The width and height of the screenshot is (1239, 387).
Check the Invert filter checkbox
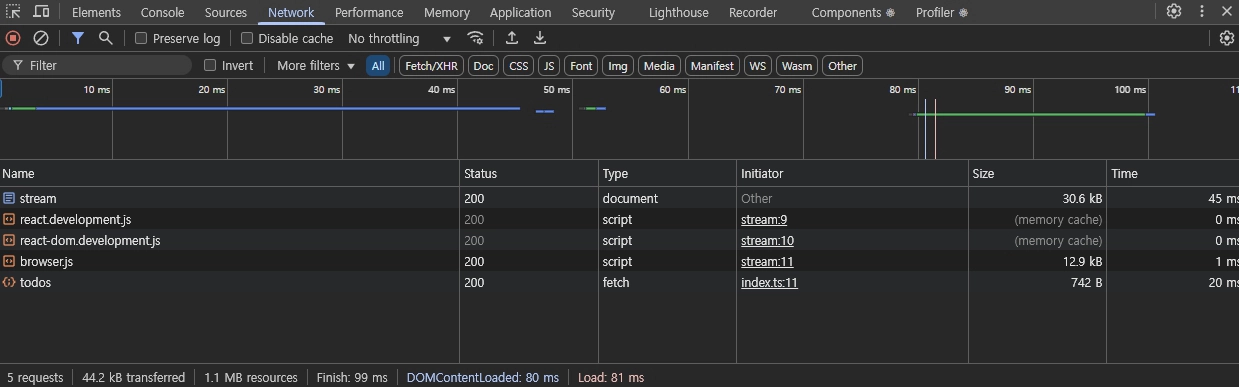click(x=210, y=65)
